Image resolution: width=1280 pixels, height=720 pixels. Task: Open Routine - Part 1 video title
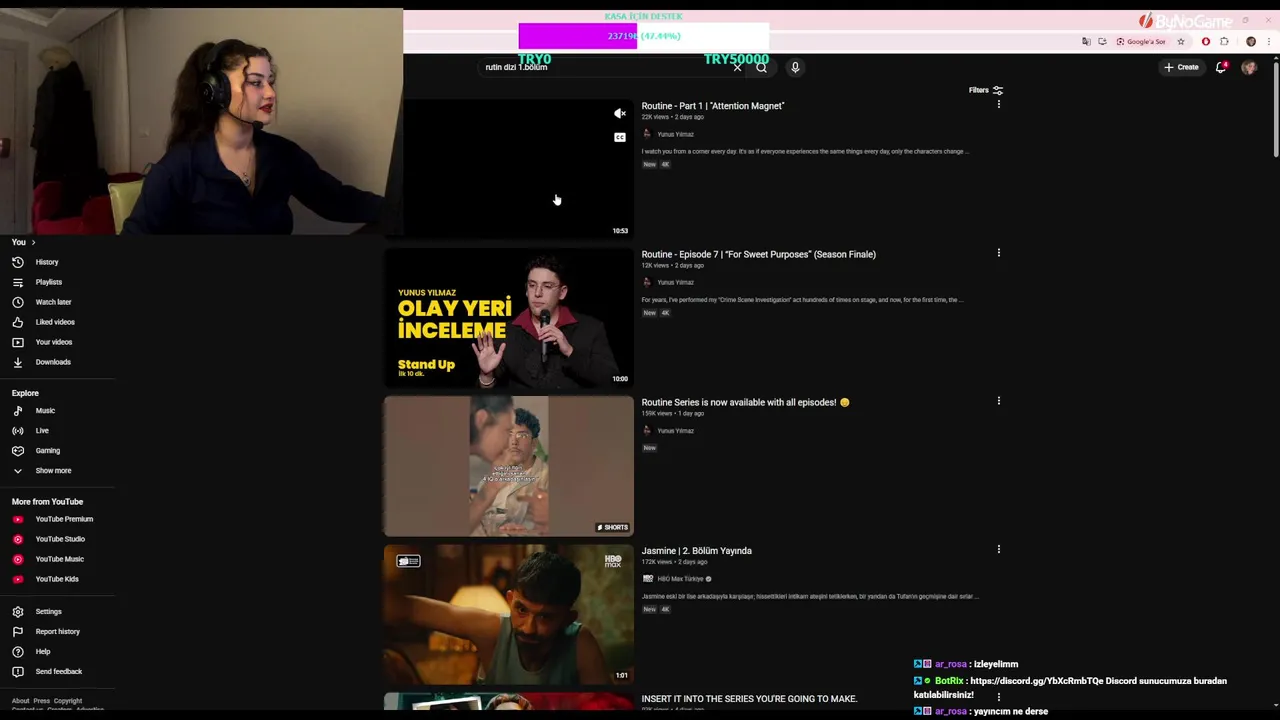(x=713, y=106)
